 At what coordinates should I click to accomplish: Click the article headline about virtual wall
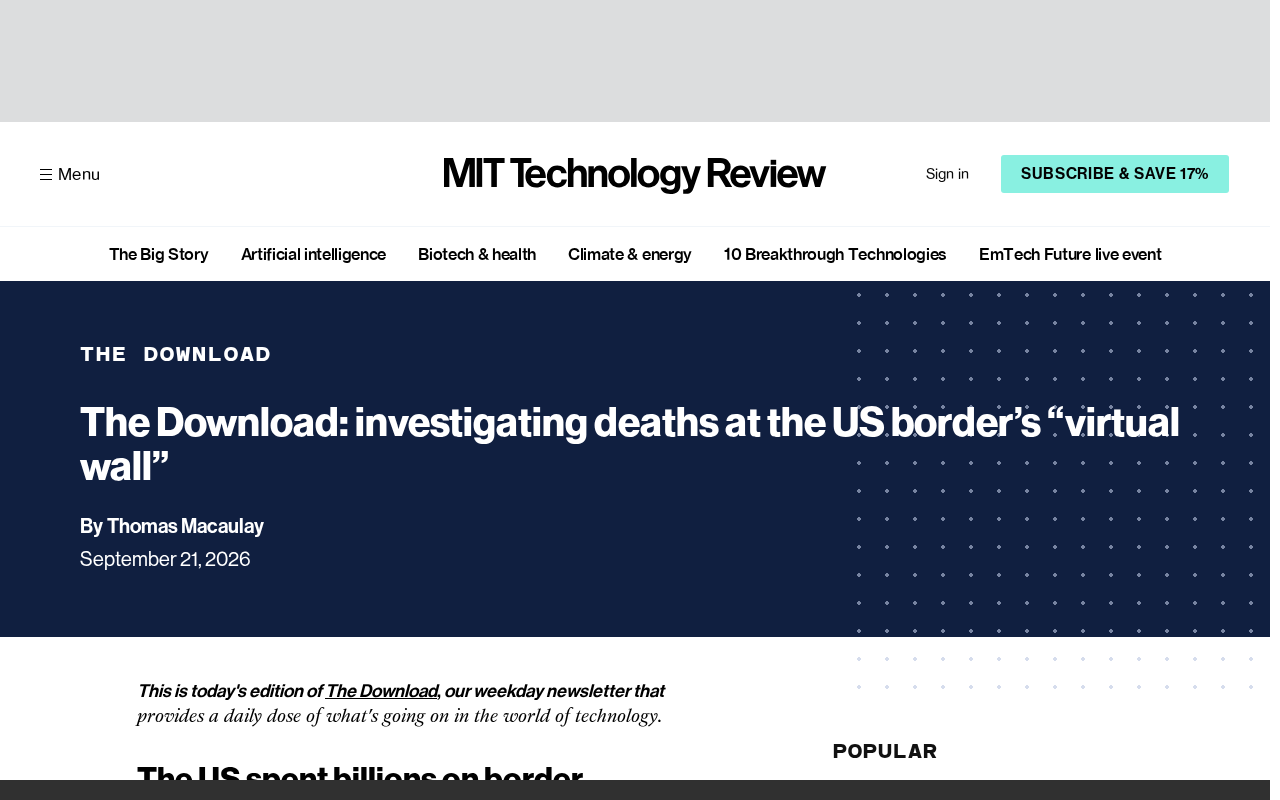click(x=630, y=443)
